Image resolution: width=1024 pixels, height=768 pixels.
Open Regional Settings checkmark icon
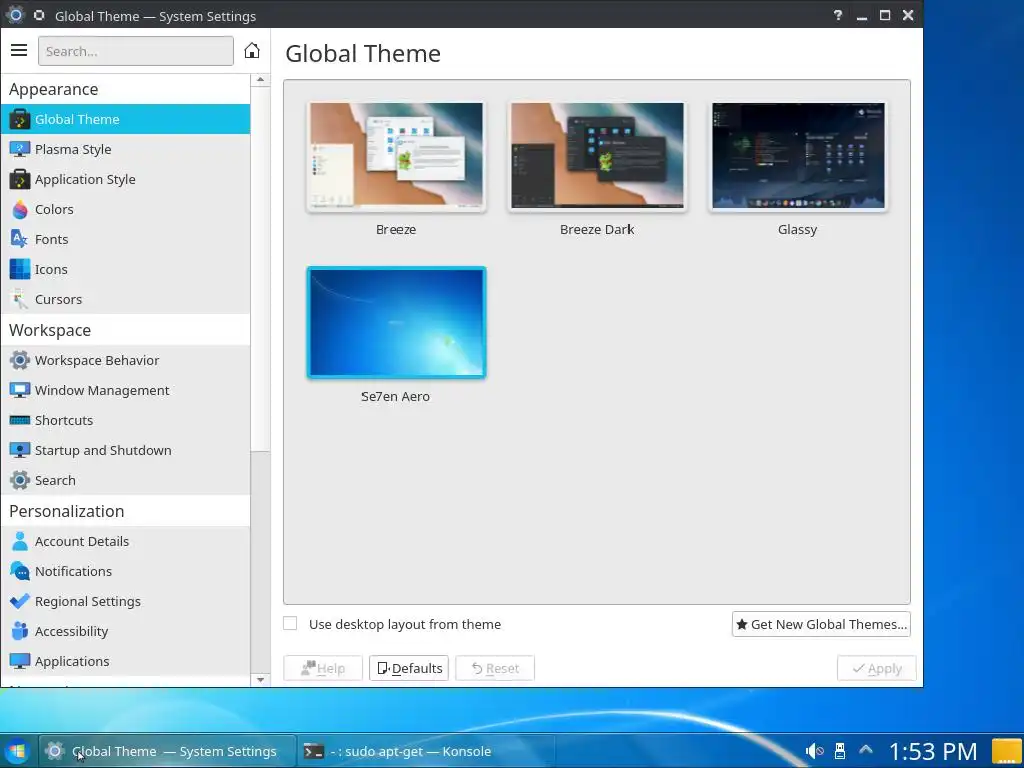[x=20, y=601]
